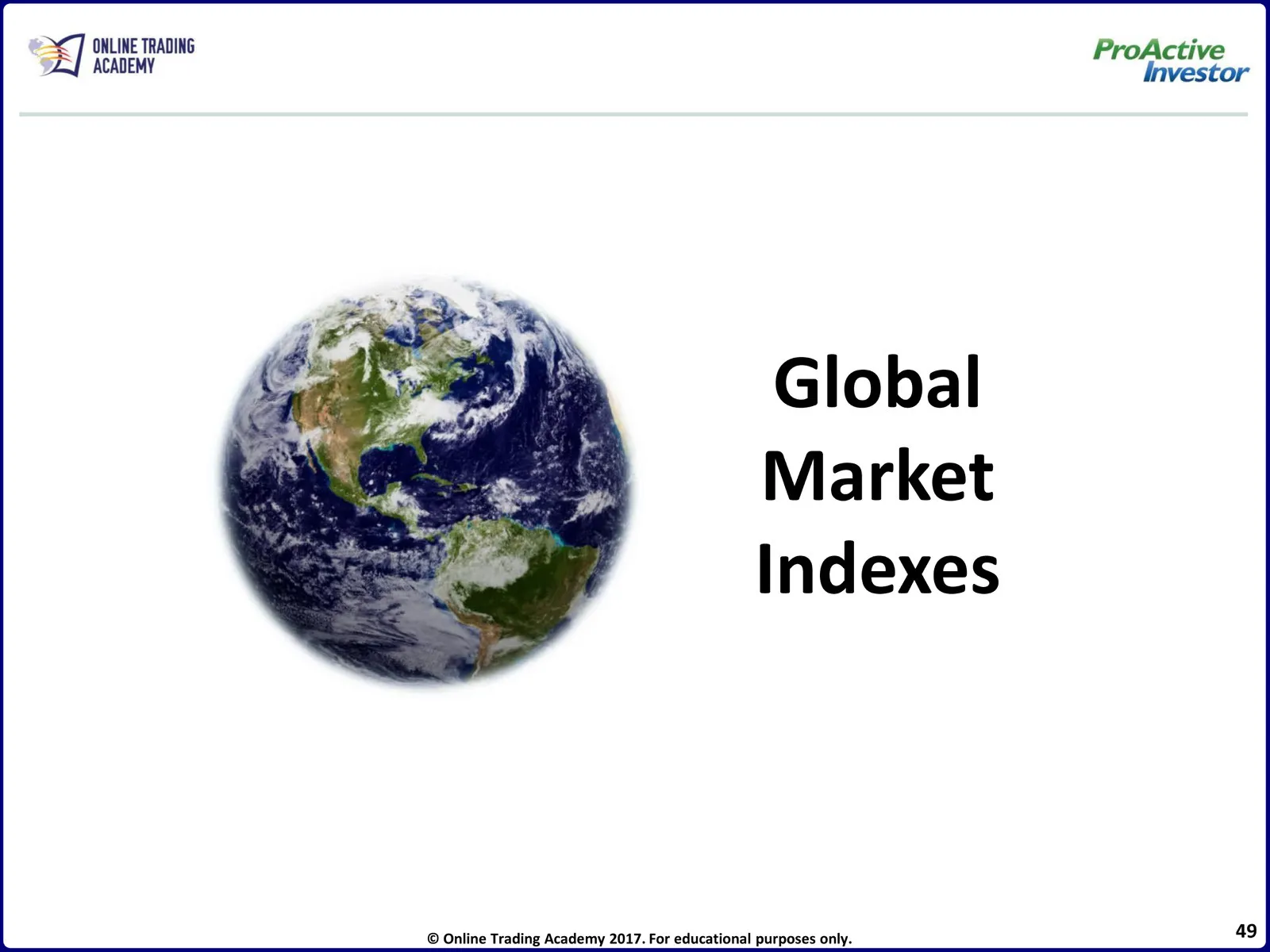This screenshot has height=952, width=1270.
Task: Click the copyright symbol in the footer
Action: point(433,939)
